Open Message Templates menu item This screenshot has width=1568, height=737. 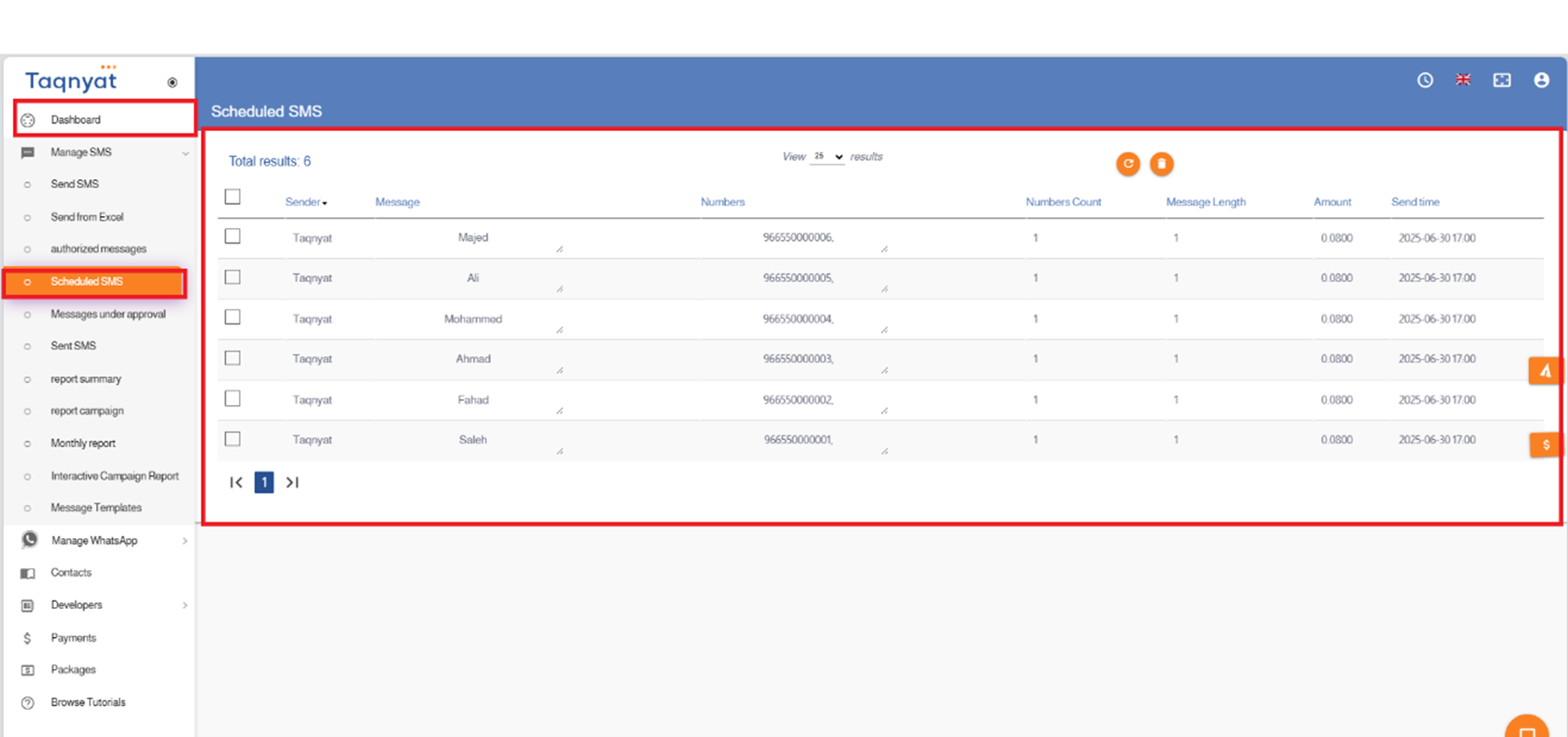(x=96, y=508)
